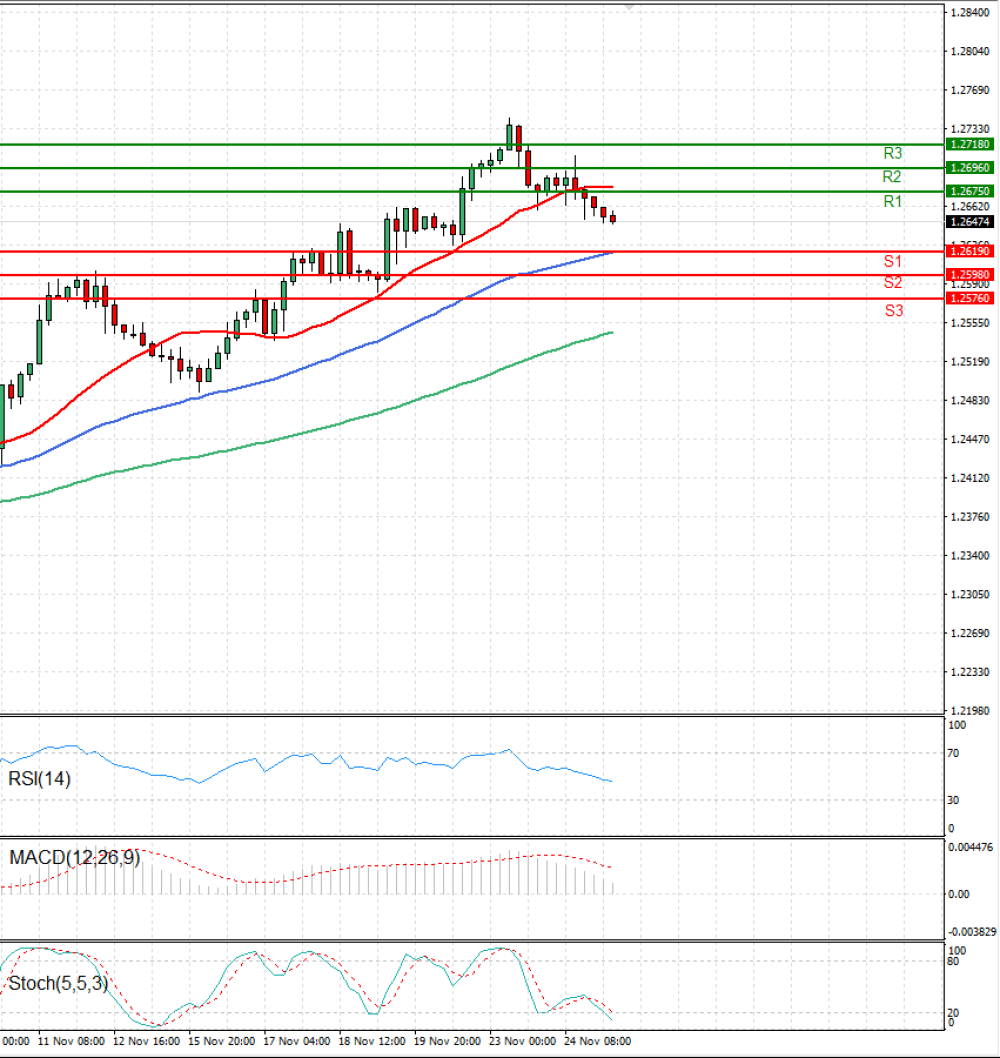Viewport: 1000px width, 1058px height.
Task: Click the R1 resistance label
Action: tap(892, 201)
